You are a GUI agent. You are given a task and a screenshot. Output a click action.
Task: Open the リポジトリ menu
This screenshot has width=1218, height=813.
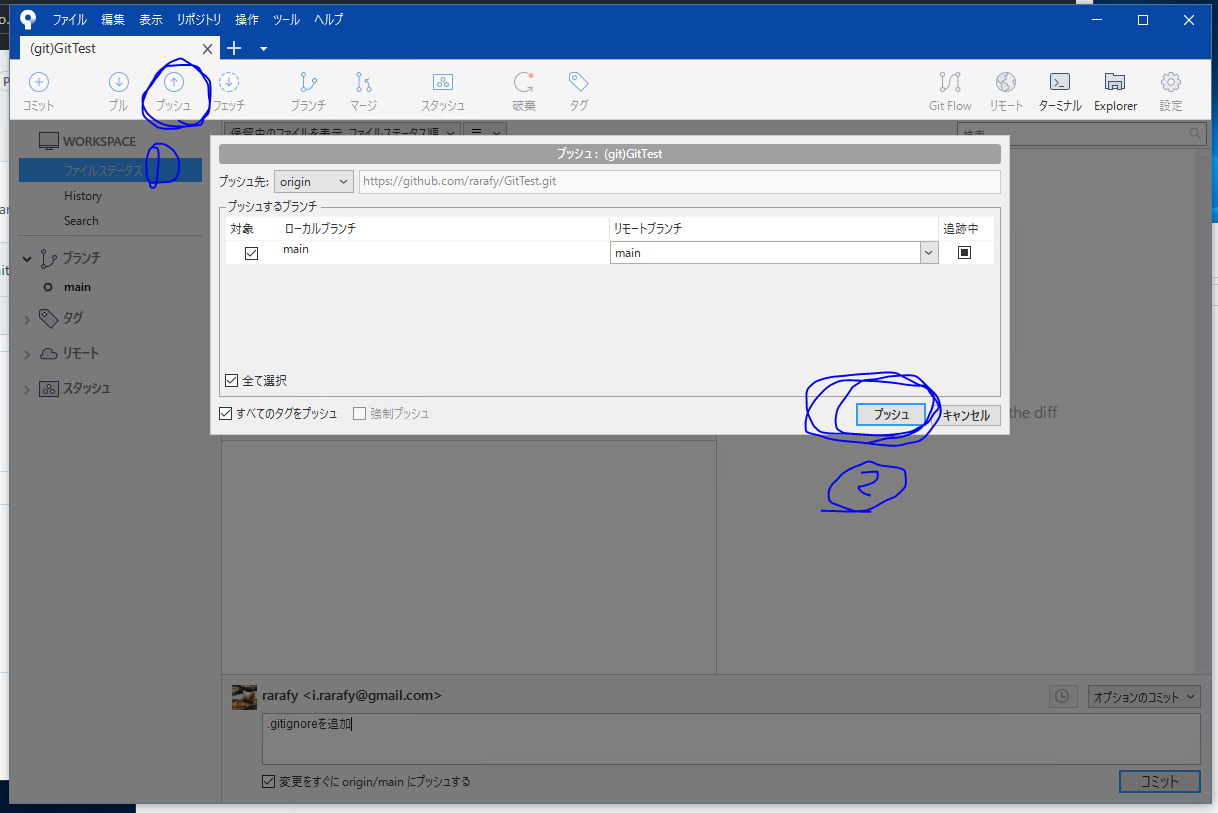(198, 18)
